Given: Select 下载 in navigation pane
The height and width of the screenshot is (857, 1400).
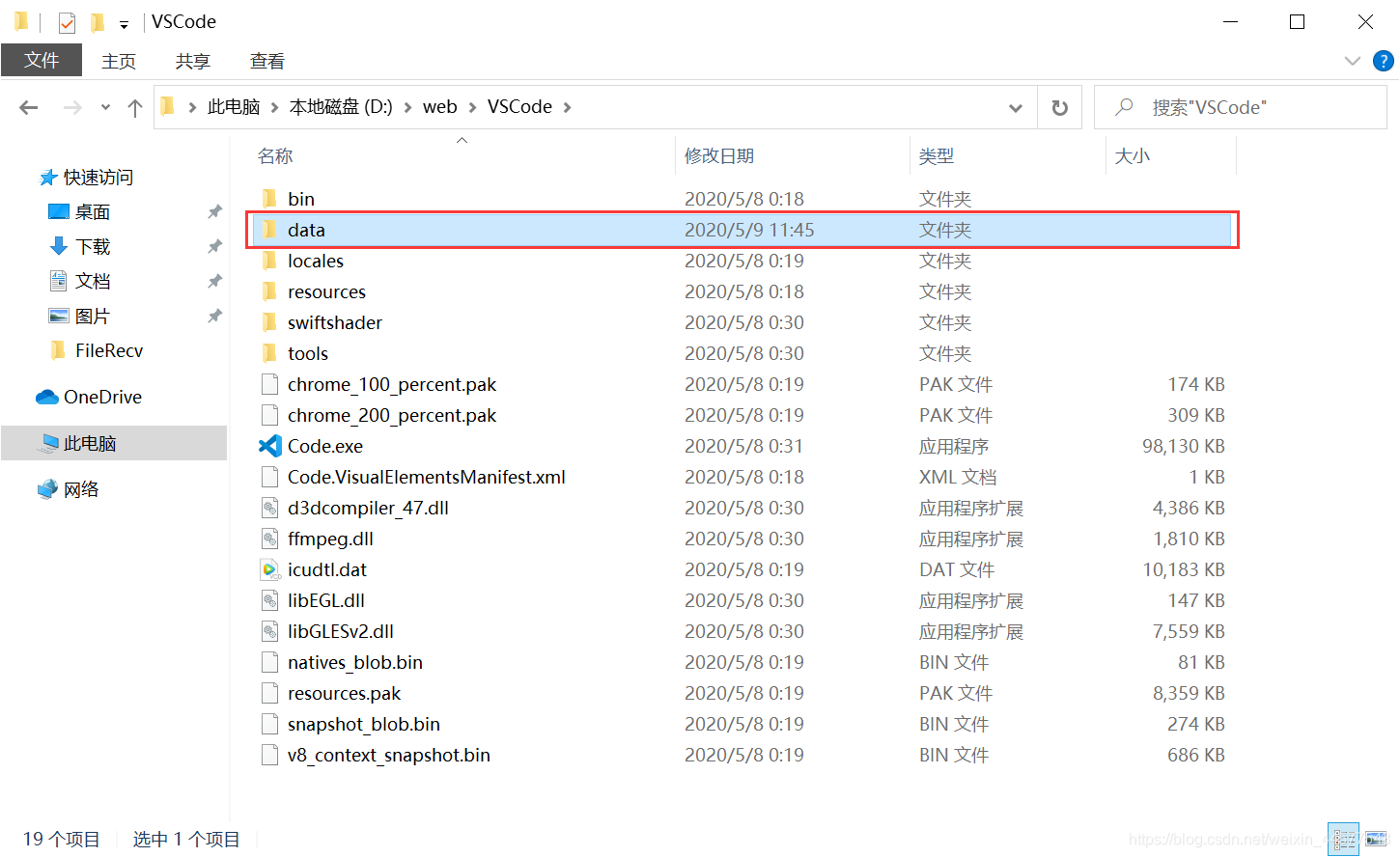Looking at the screenshot, I should [93, 247].
